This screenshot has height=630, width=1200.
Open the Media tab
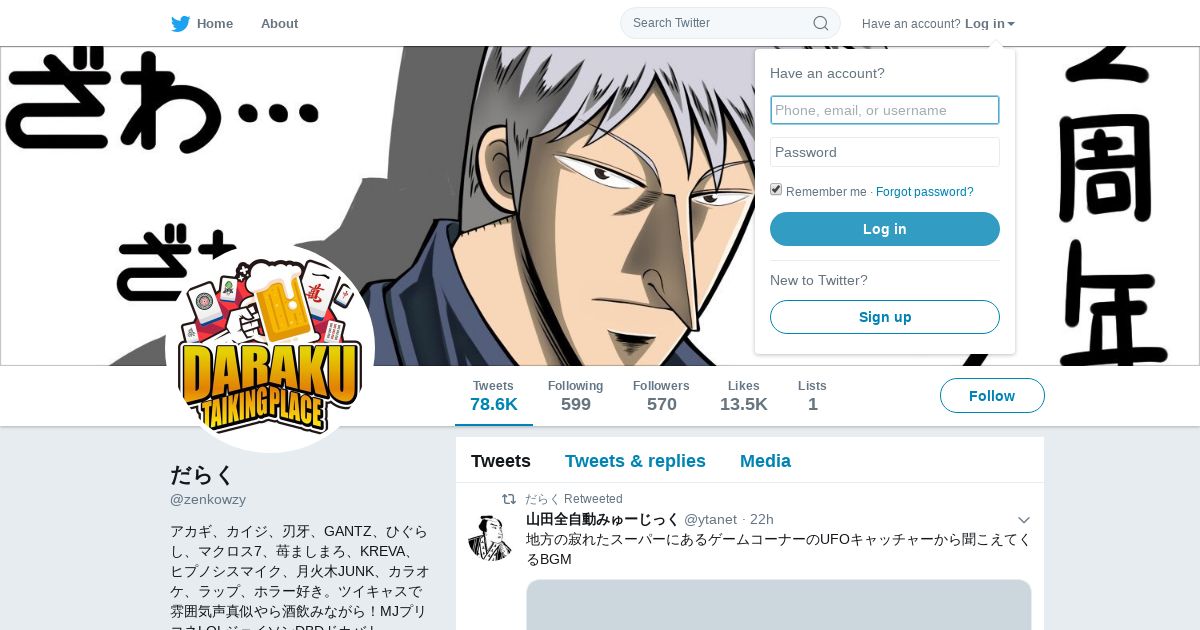(765, 461)
